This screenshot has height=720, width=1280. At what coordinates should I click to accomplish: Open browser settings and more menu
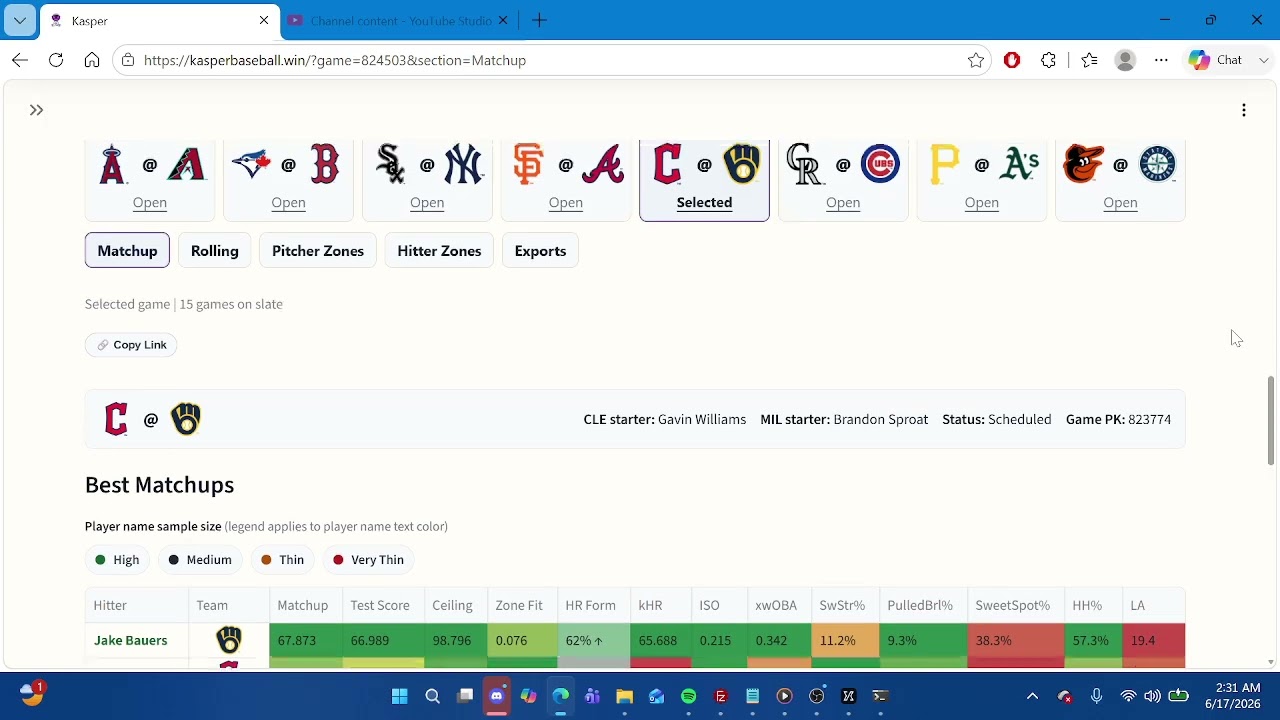coord(1161,60)
